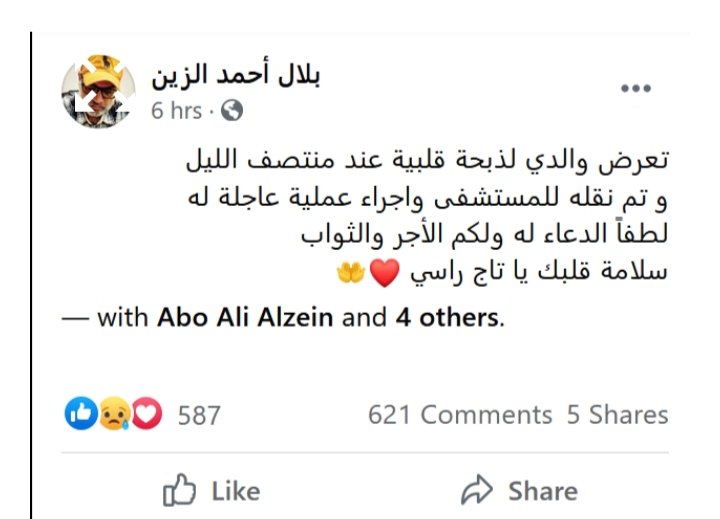Click the Share button label

coord(543,491)
